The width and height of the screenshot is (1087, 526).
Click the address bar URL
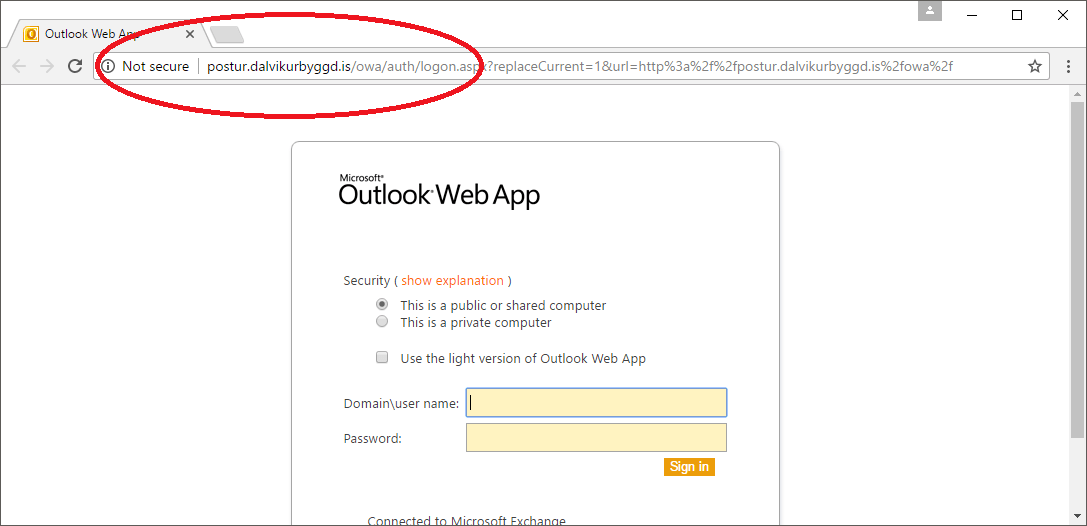click(580, 67)
